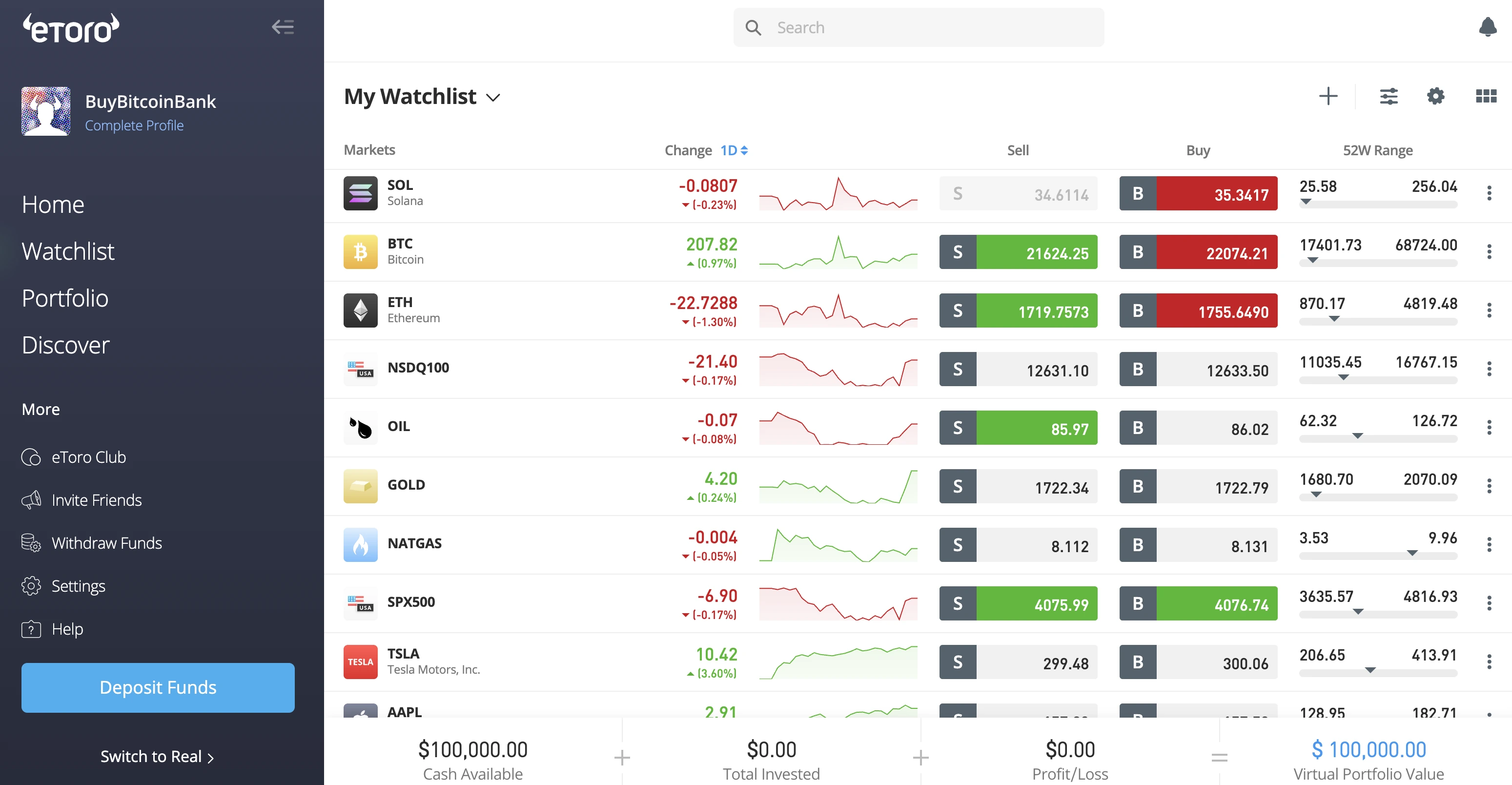1512x785 pixels.
Task: Sell BTC at 21624.25
Action: point(1019,252)
